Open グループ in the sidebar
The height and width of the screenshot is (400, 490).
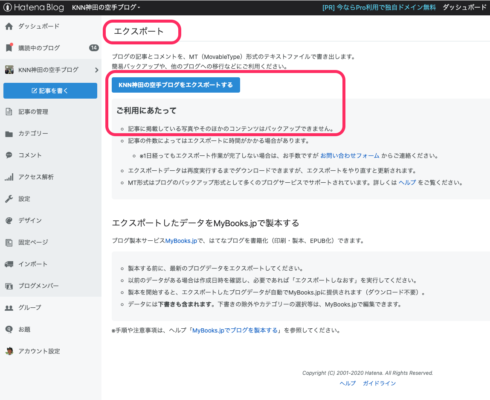click(30, 308)
